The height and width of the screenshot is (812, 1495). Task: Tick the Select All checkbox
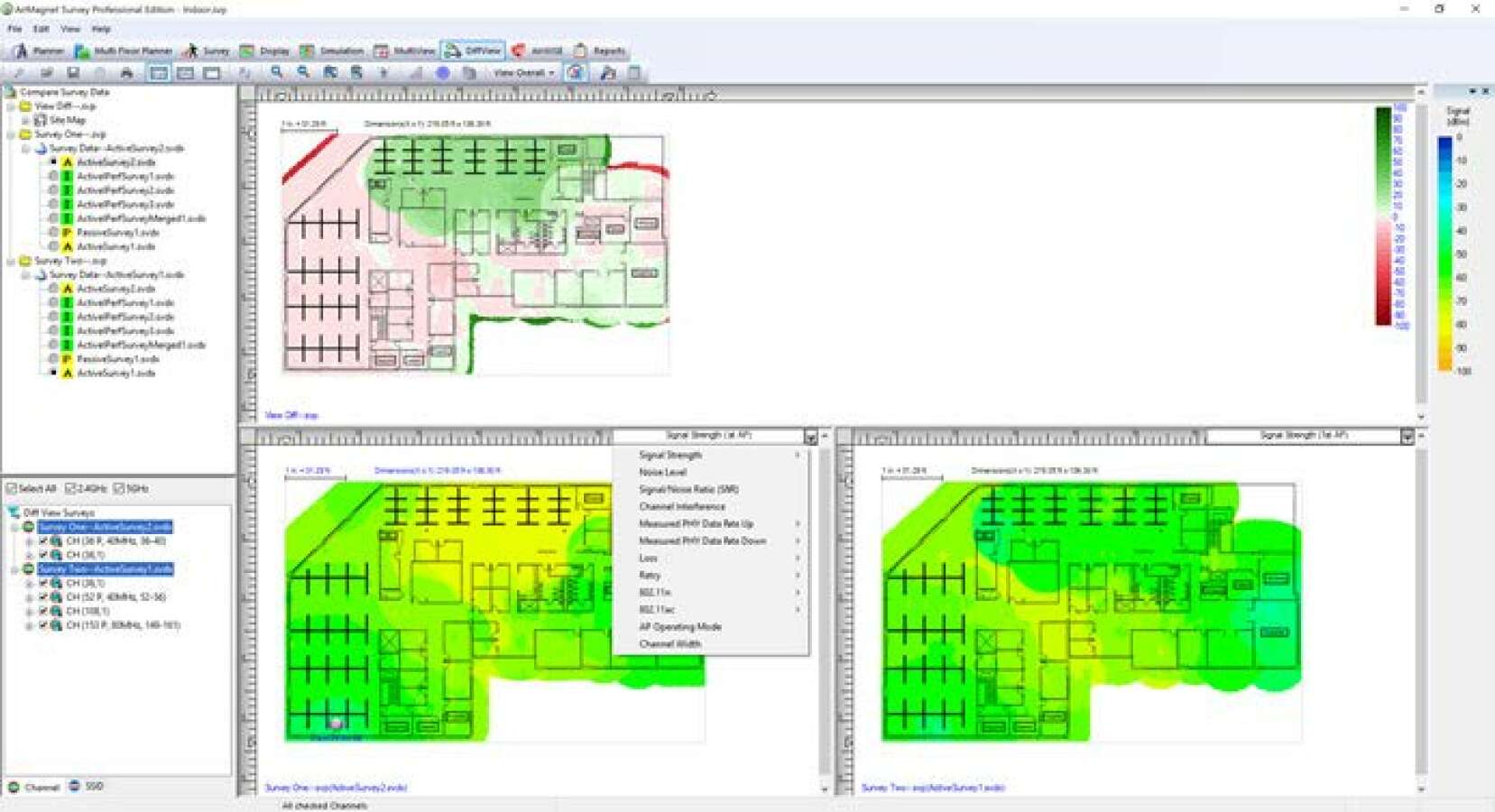pos(12,489)
